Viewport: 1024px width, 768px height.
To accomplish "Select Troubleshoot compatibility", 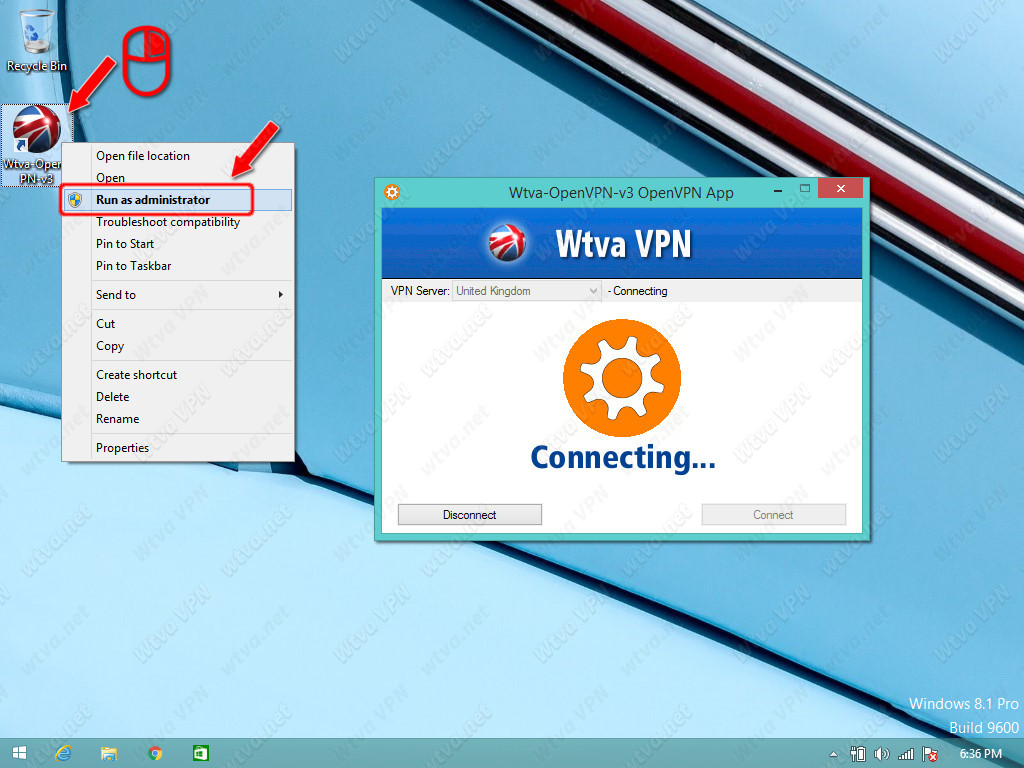I will pos(177,222).
